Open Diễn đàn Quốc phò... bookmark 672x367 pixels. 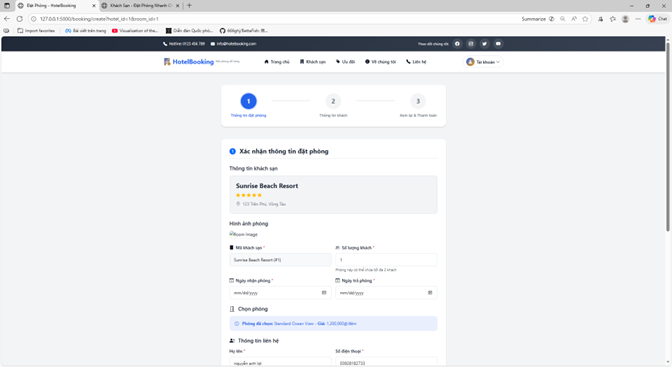(189, 31)
